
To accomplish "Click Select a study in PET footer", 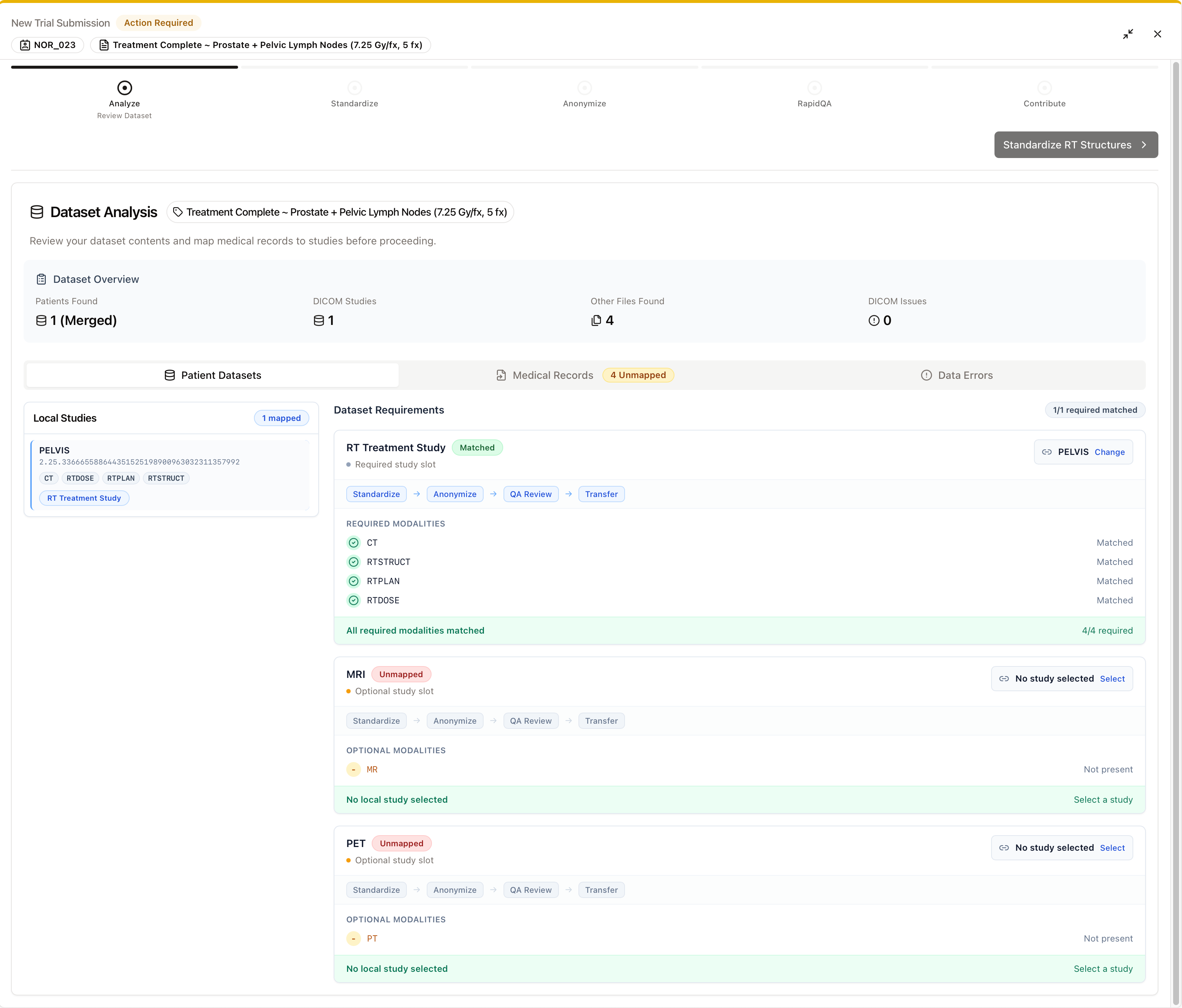I will point(1103,969).
